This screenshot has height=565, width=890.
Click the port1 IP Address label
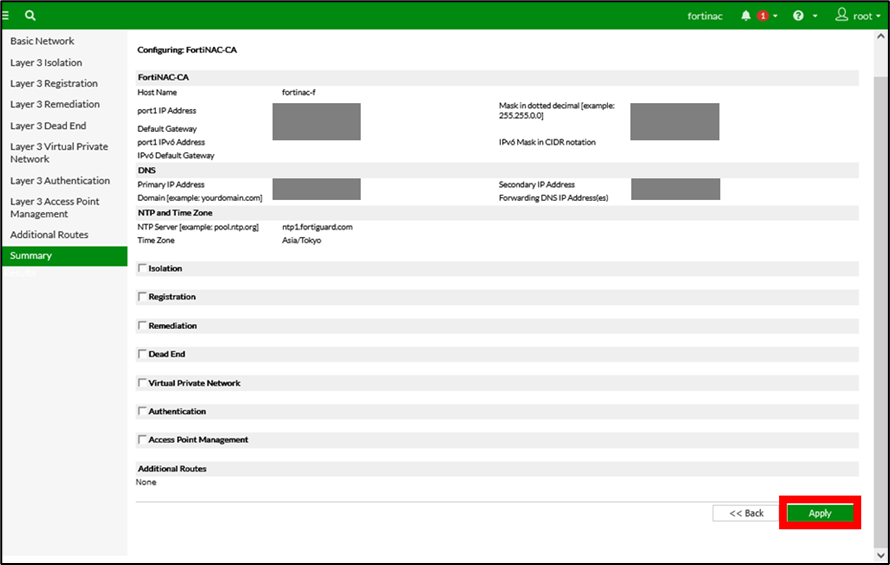(x=167, y=111)
